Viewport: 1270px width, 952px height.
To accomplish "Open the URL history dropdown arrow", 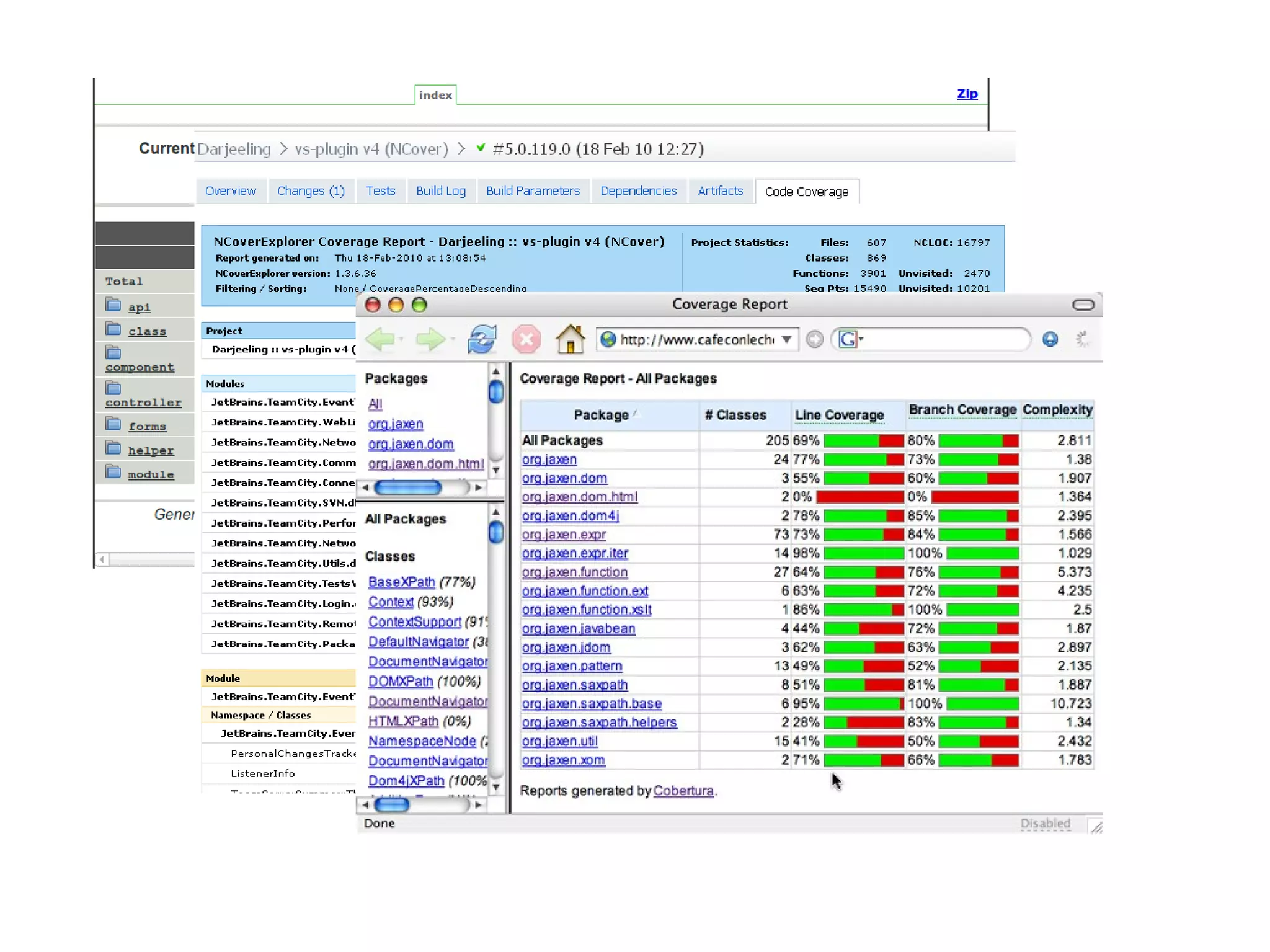I will click(786, 339).
